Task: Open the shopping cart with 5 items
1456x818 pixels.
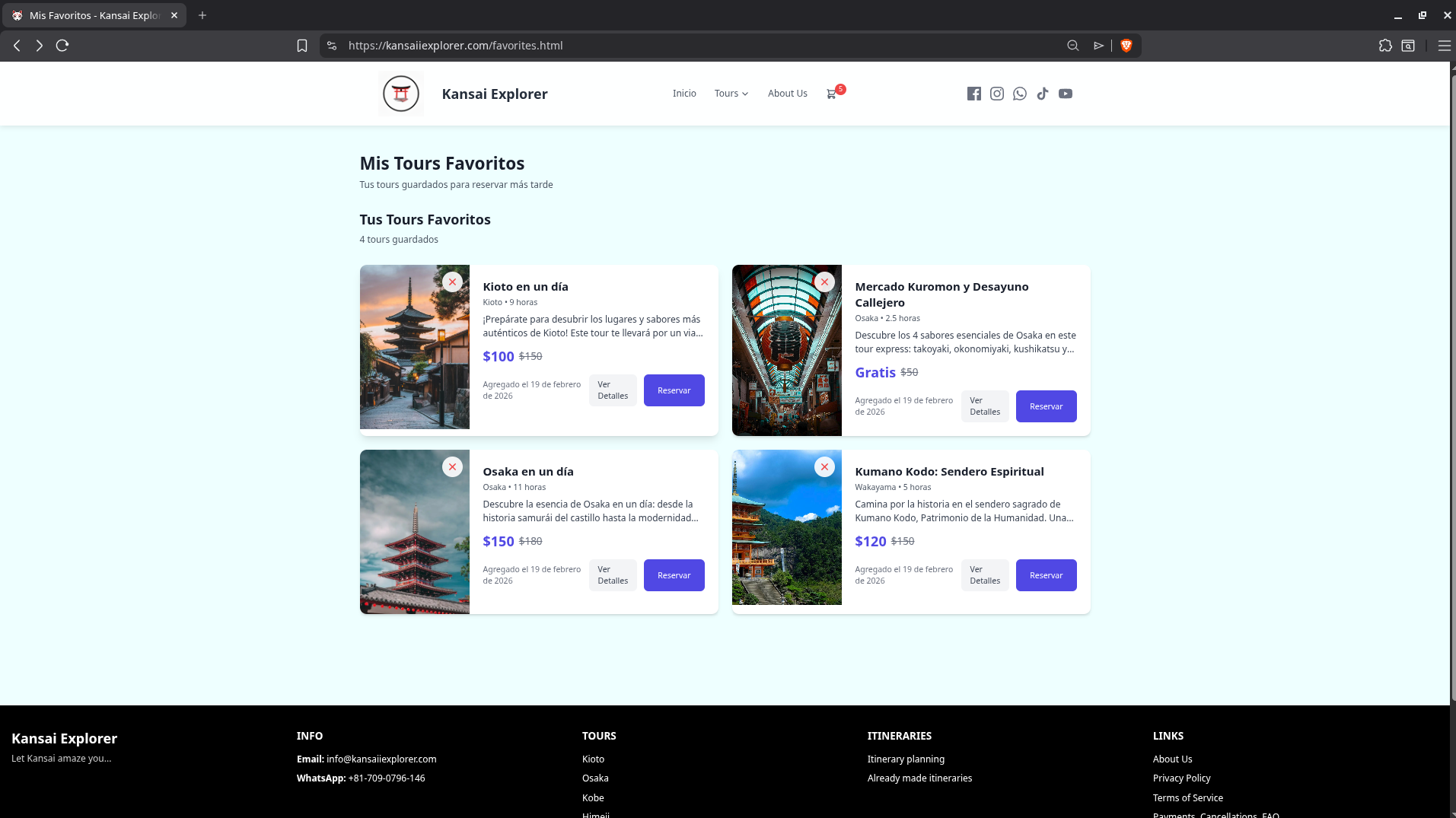Action: click(831, 93)
